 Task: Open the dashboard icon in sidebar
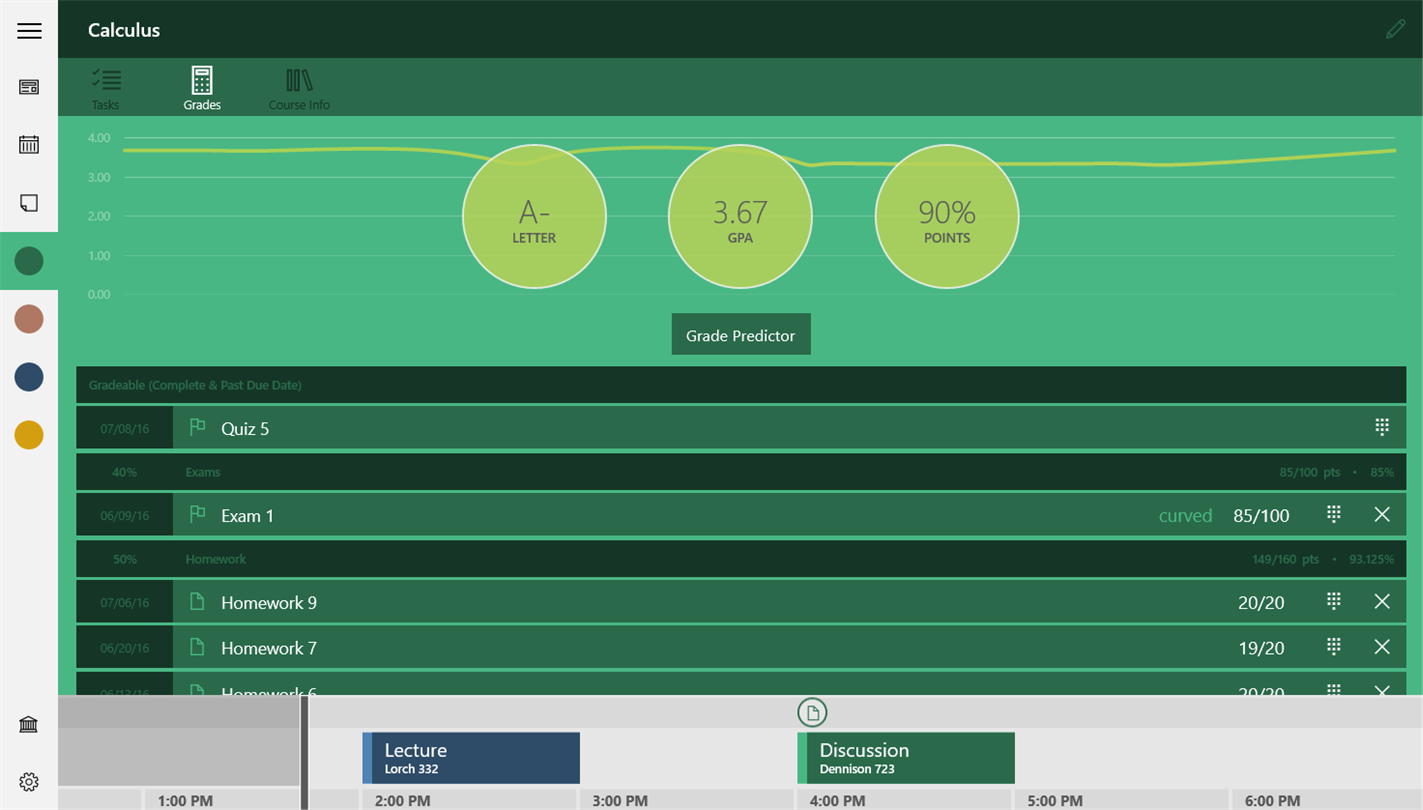pos(29,88)
